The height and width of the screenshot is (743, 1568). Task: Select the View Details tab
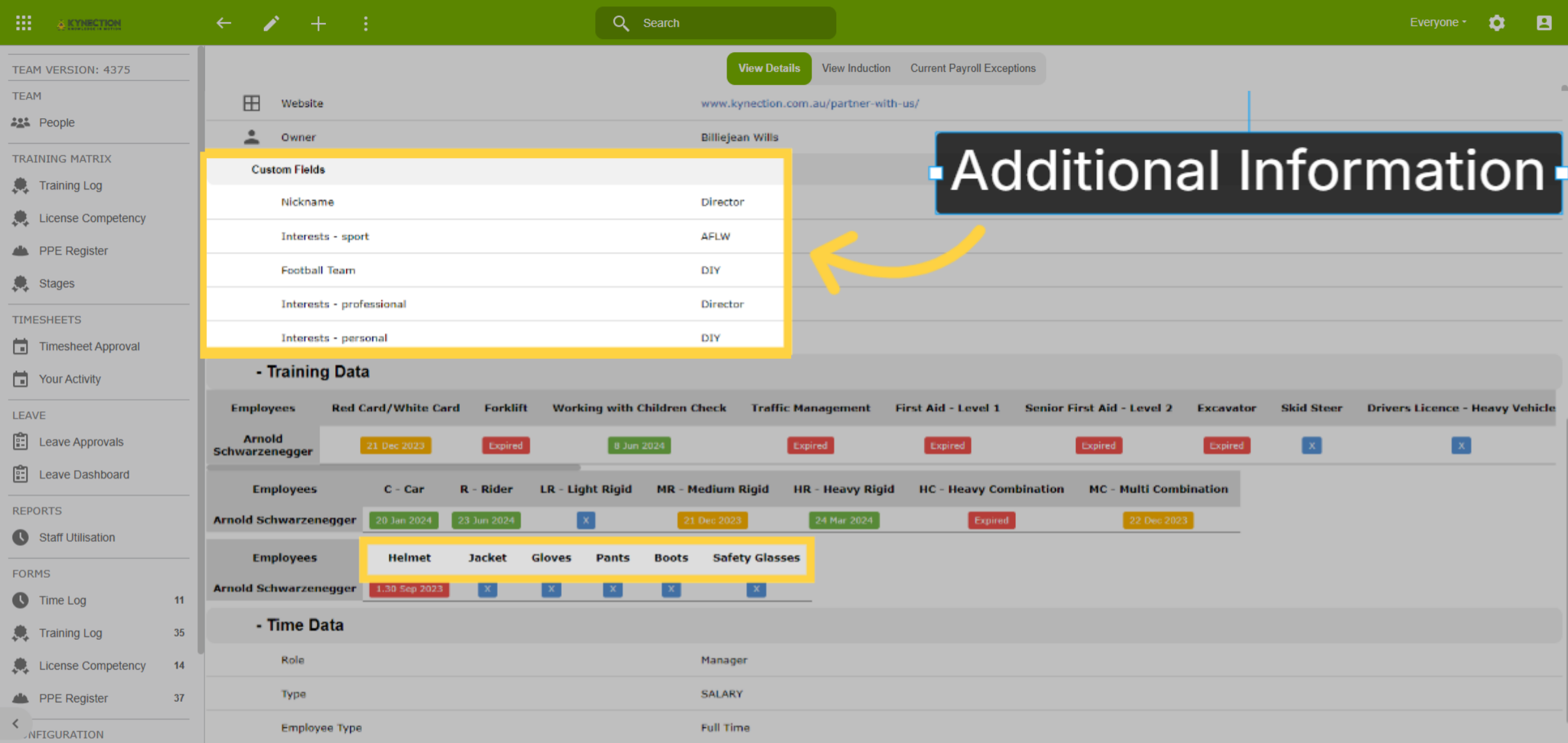tap(769, 69)
